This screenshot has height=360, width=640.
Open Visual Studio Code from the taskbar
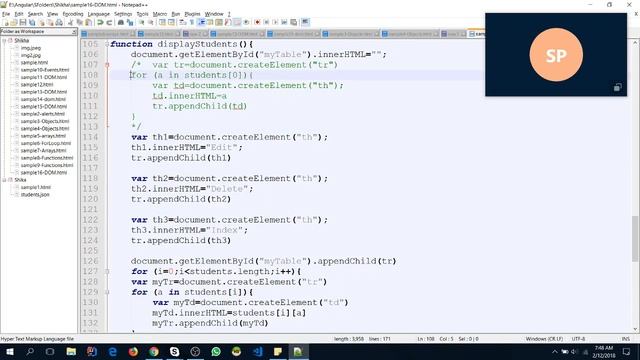[257, 351]
